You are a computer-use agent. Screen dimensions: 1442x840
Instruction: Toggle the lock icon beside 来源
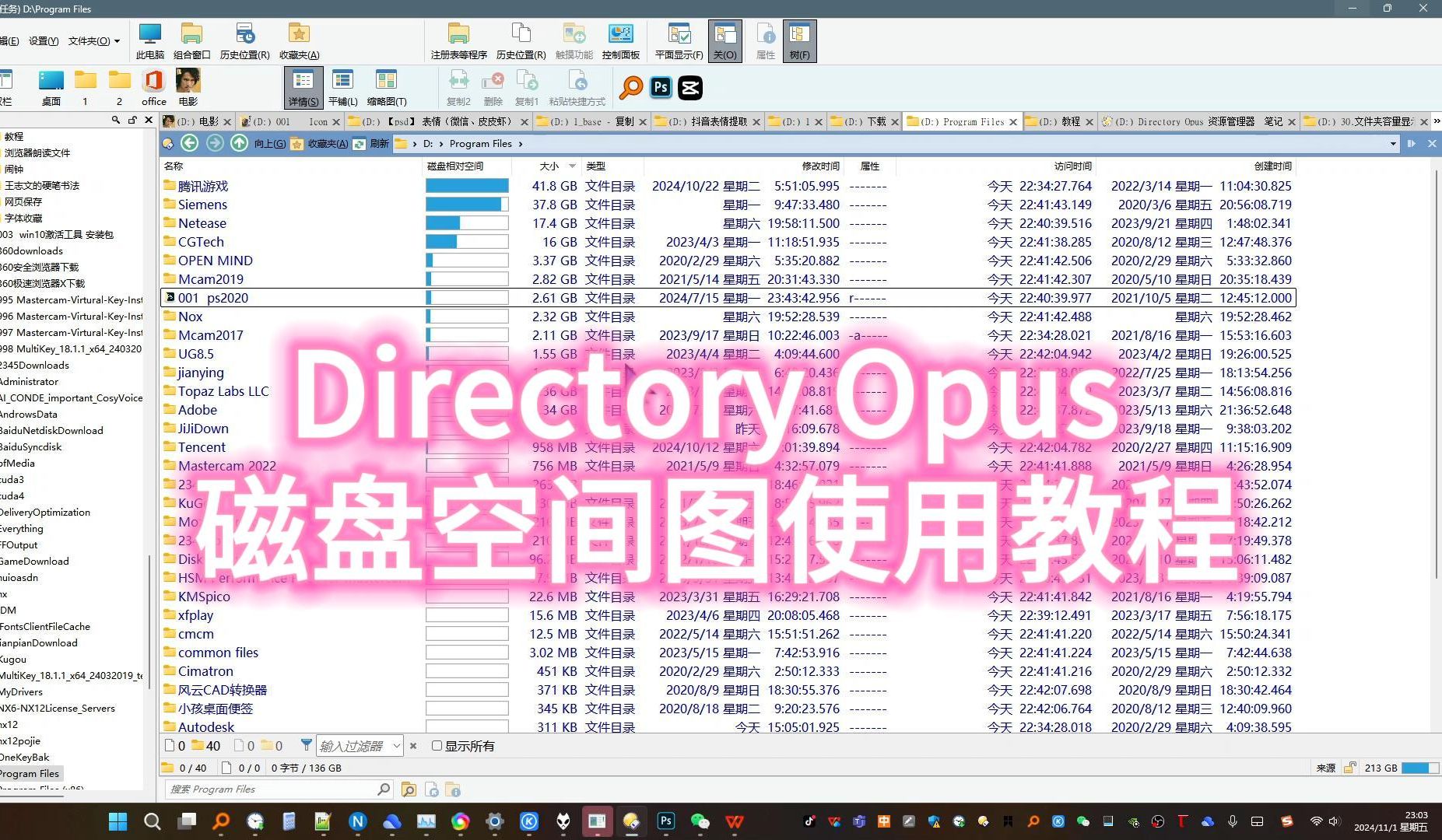tap(1350, 768)
